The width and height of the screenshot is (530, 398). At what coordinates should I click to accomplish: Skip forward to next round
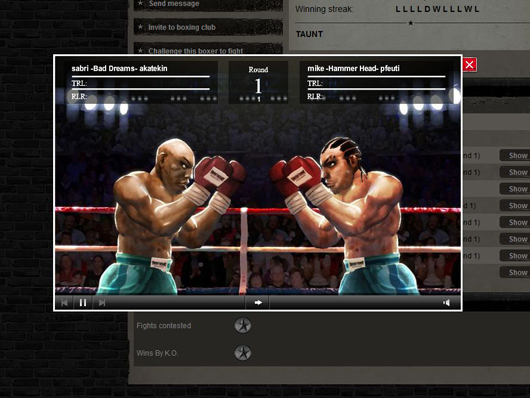coord(102,303)
